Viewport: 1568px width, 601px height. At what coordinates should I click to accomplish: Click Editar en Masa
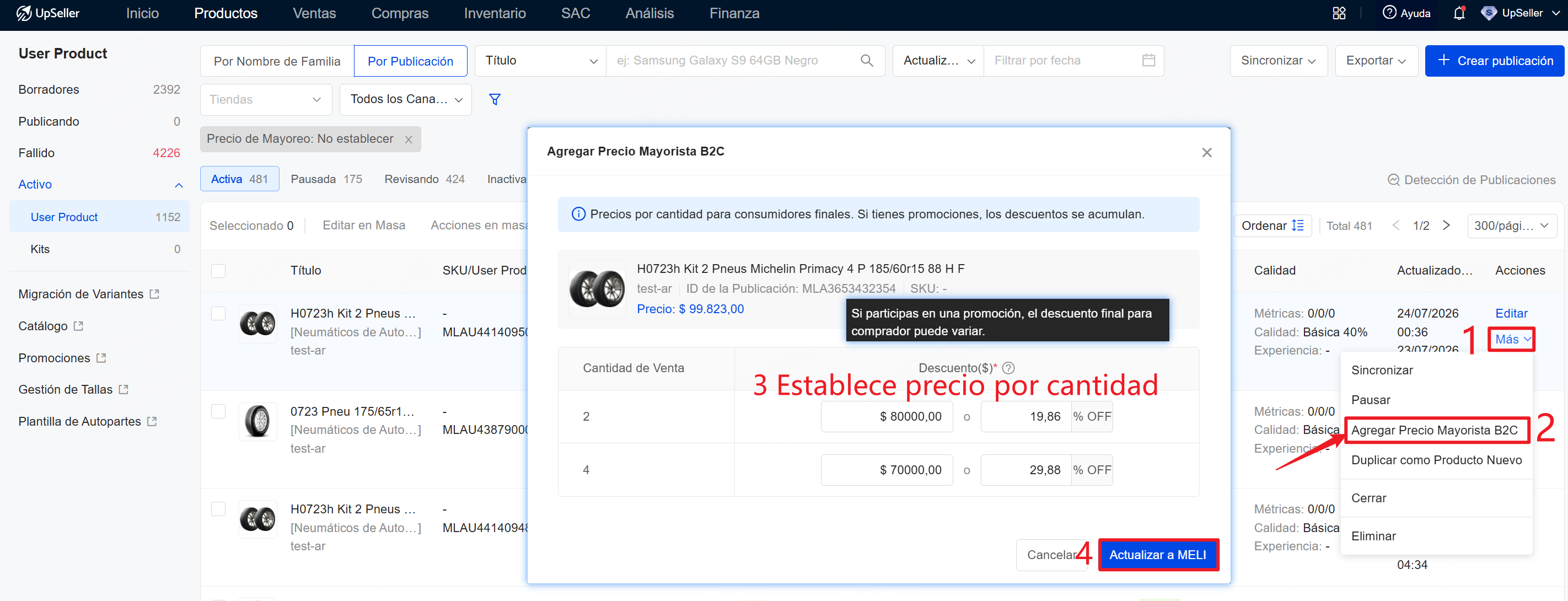coord(363,226)
